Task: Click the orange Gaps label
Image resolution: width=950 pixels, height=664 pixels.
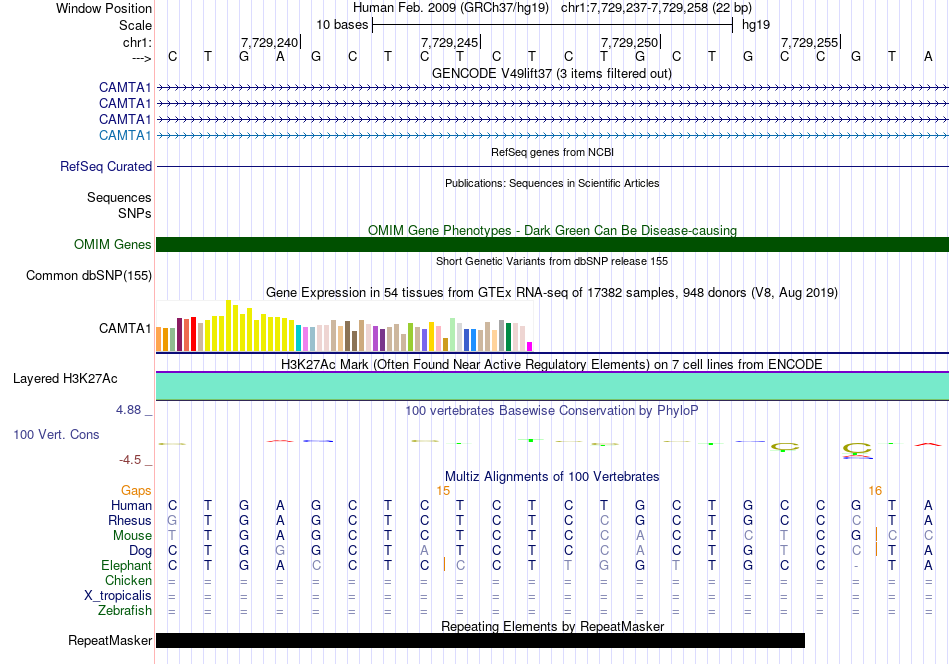Action: pyautogui.click(x=136, y=490)
